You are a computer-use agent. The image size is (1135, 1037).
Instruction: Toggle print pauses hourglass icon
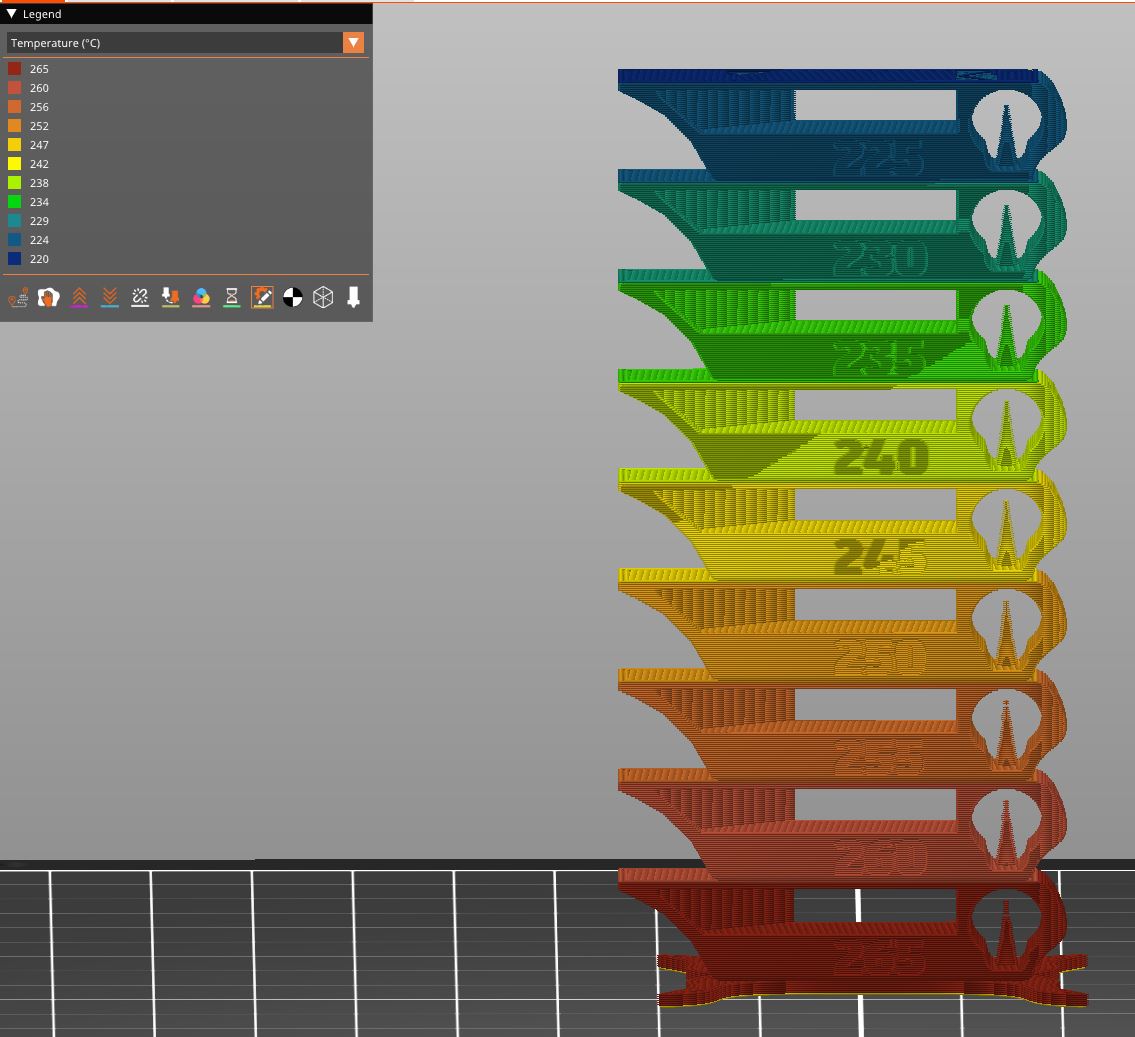pos(231,297)
